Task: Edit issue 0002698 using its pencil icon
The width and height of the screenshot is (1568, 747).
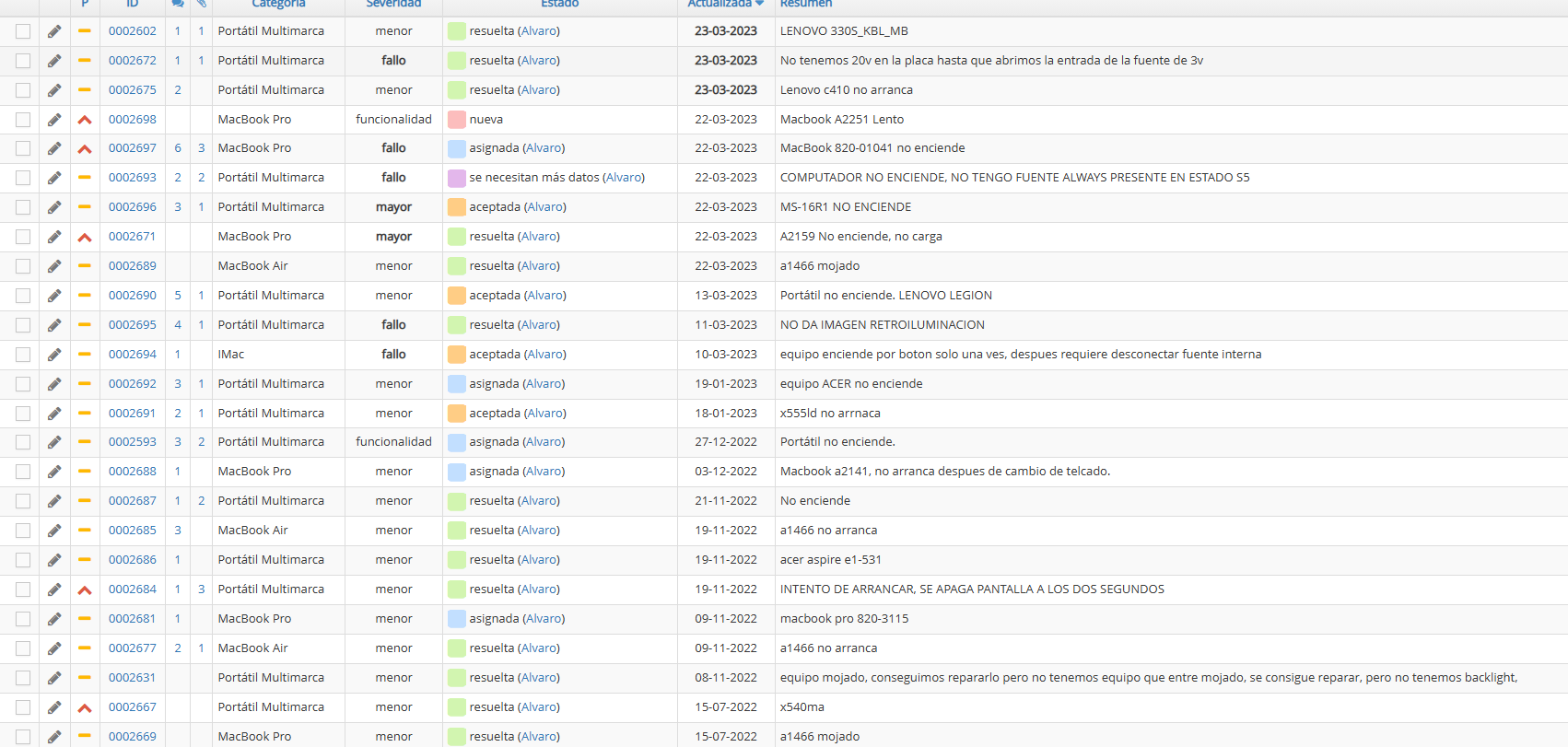Action: [54, 120]
